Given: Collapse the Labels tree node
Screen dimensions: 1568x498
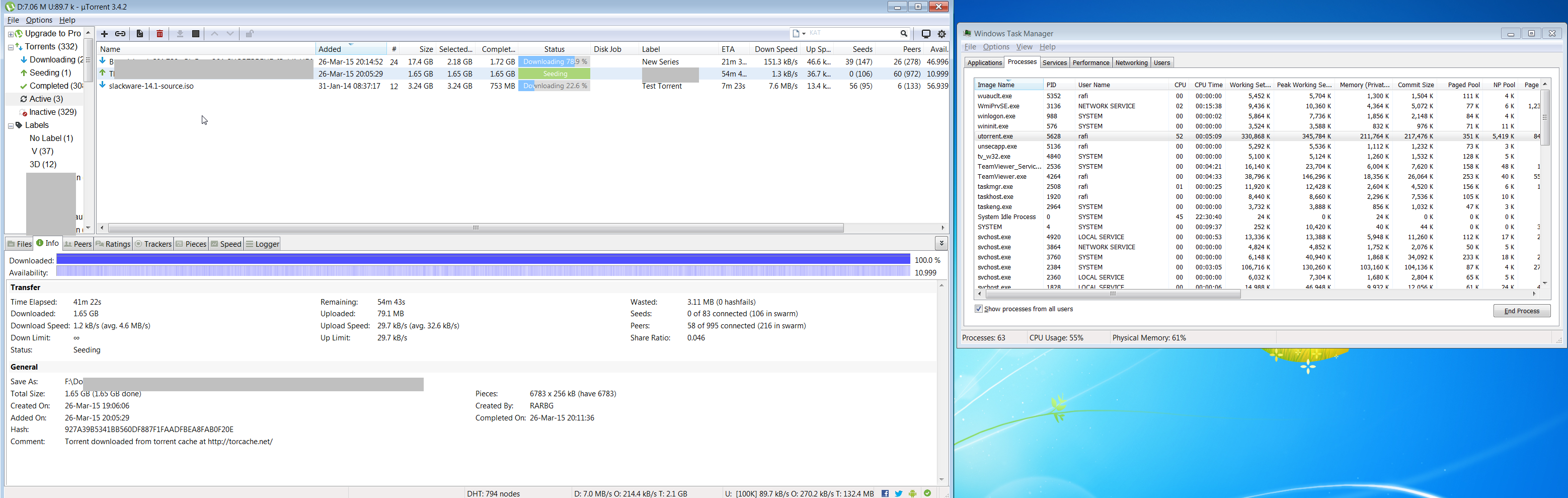Looking at the screenshot, I should click(x=11, y=126).
